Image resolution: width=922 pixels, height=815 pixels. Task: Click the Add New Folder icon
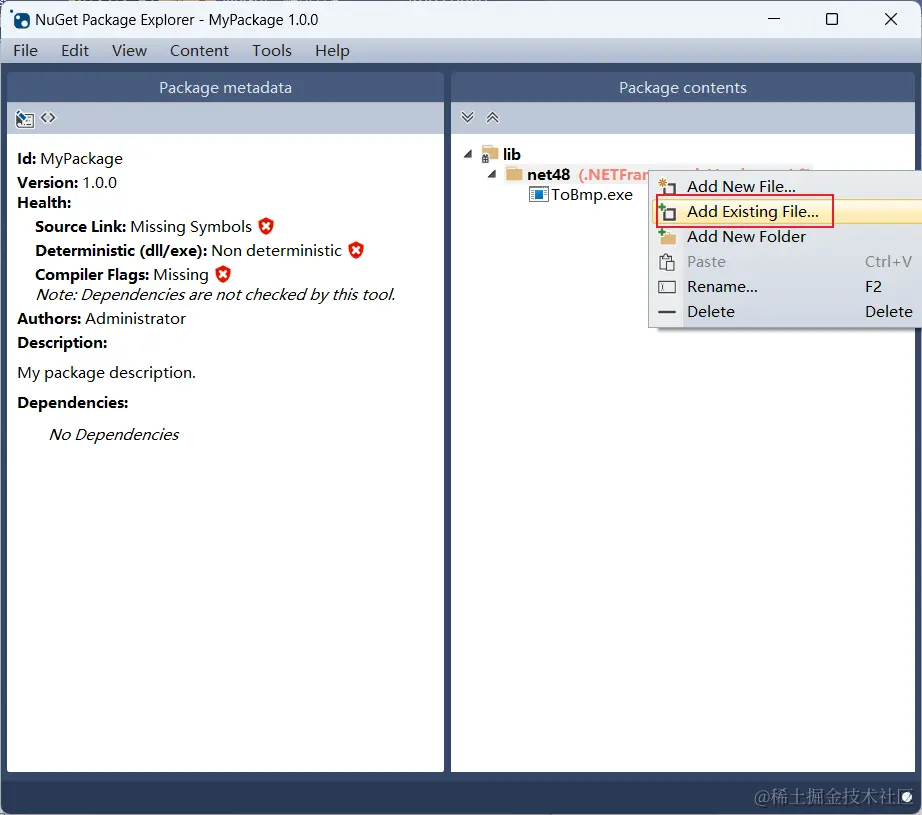tap(667, 237)
